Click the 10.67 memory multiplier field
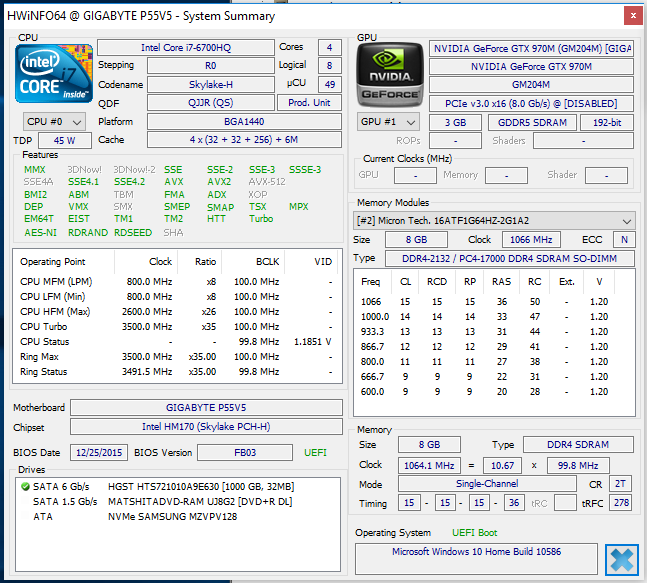Screen dimensions: 647x583 (x=502, y=465)
